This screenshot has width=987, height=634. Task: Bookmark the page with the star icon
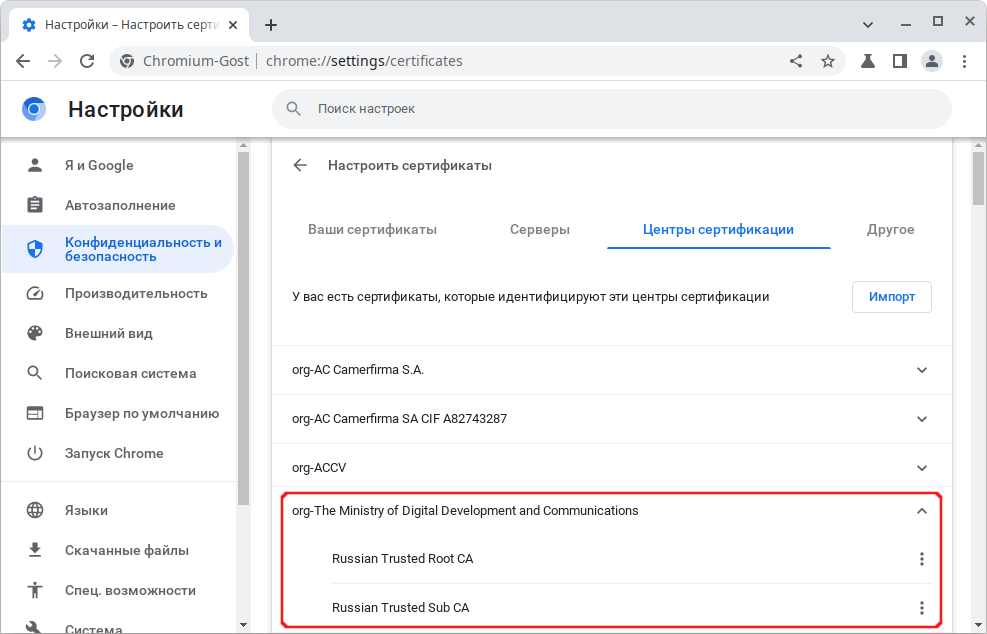click(828, 61)
